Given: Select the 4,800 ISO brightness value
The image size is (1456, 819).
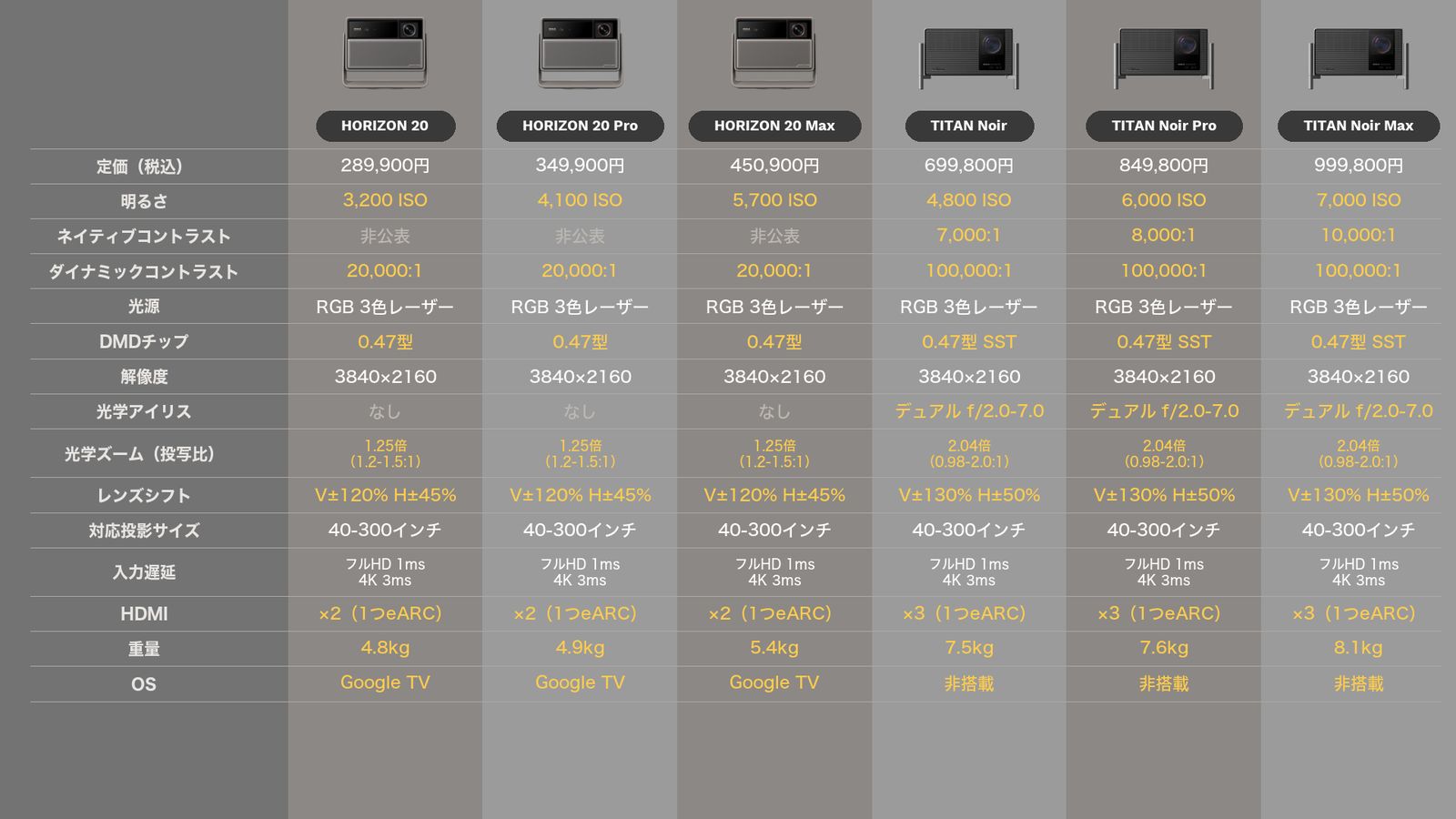Looking at the screenshot, I should pos(969,200).
